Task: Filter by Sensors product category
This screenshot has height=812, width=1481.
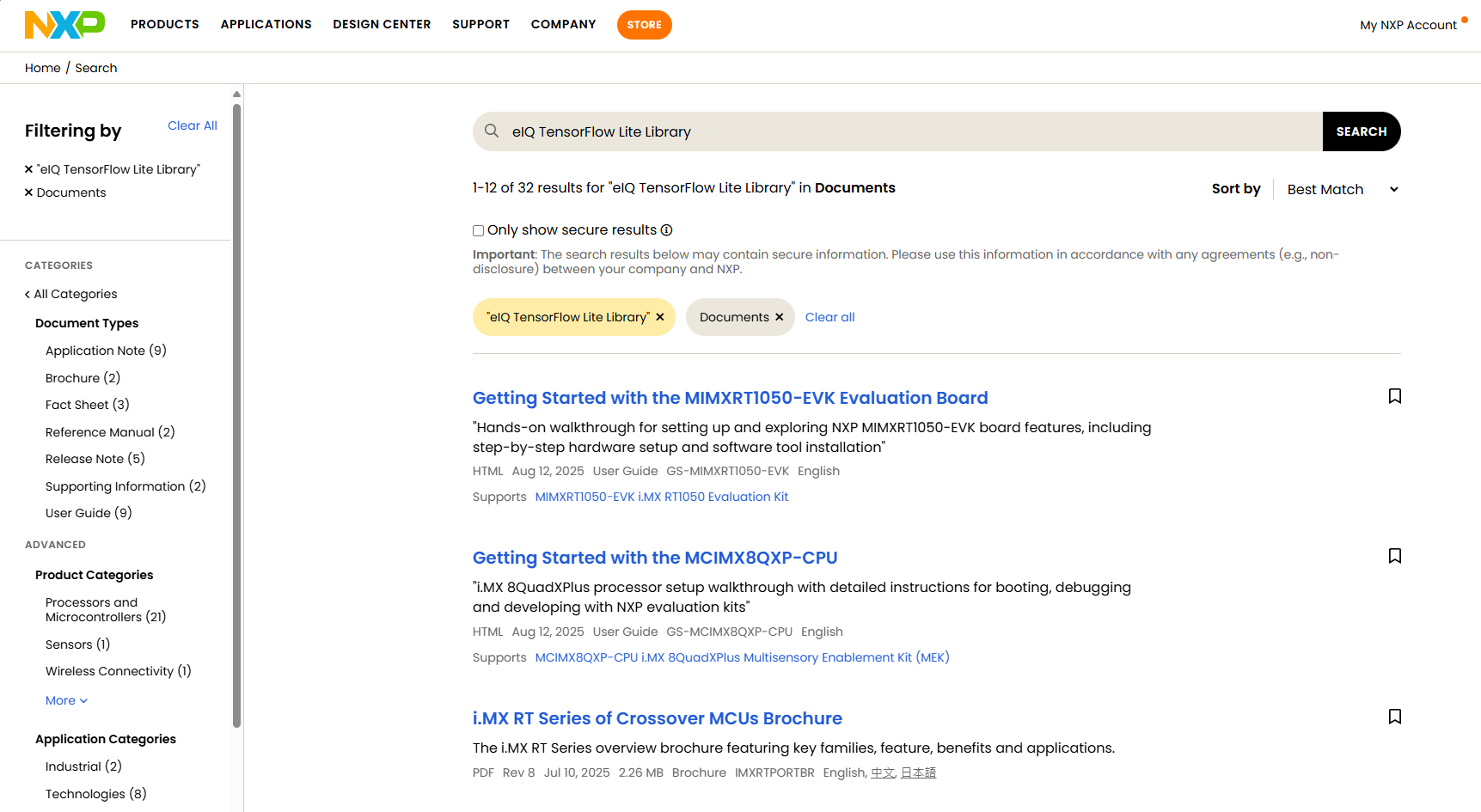Action: click(x=77, y=644)
